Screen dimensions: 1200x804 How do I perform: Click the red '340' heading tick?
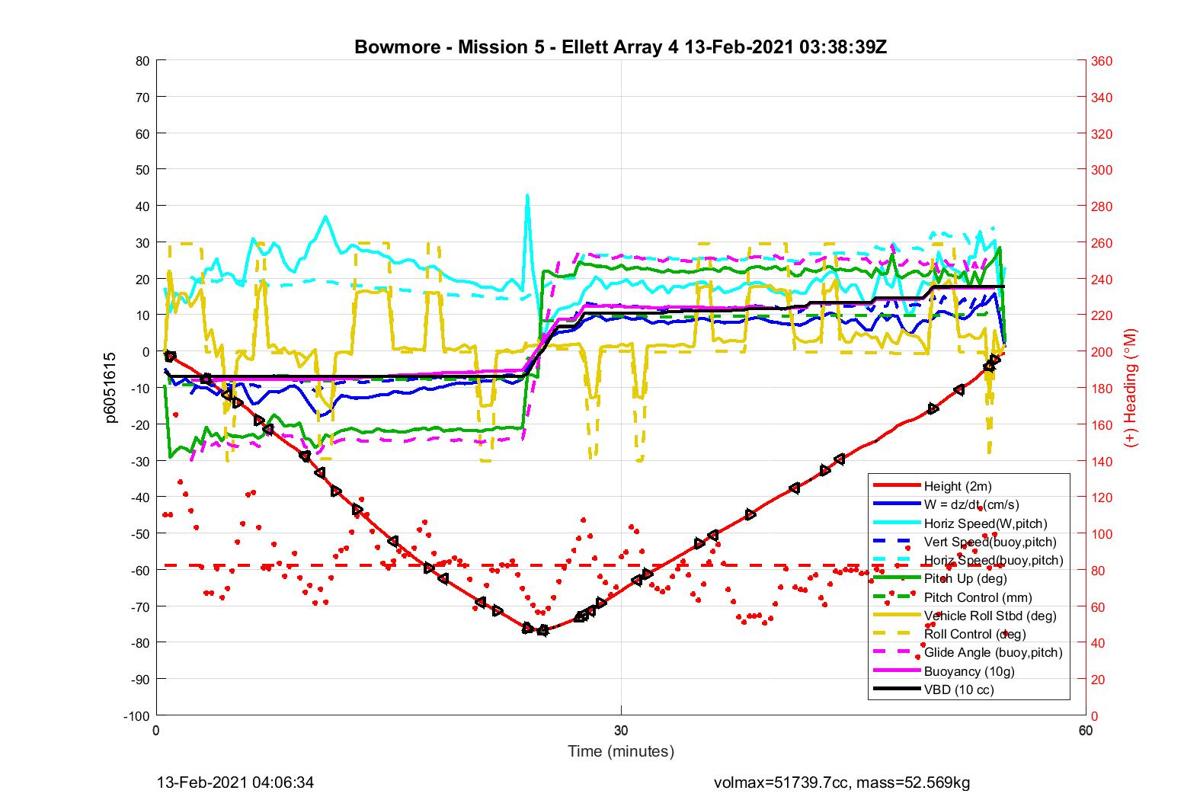[x=1103, y=98]
